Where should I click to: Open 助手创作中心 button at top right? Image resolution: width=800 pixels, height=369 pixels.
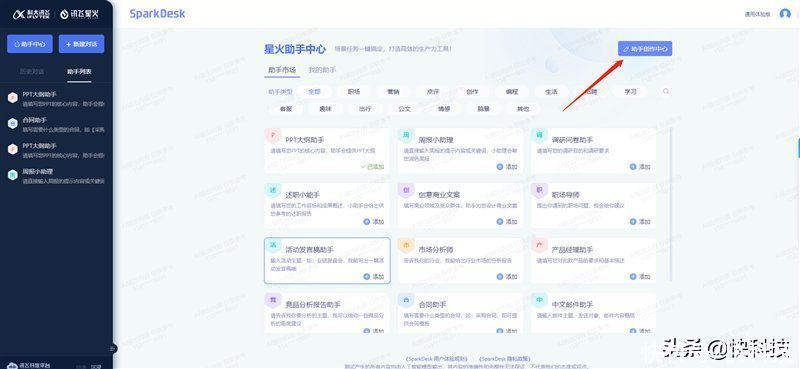[645, 48]
